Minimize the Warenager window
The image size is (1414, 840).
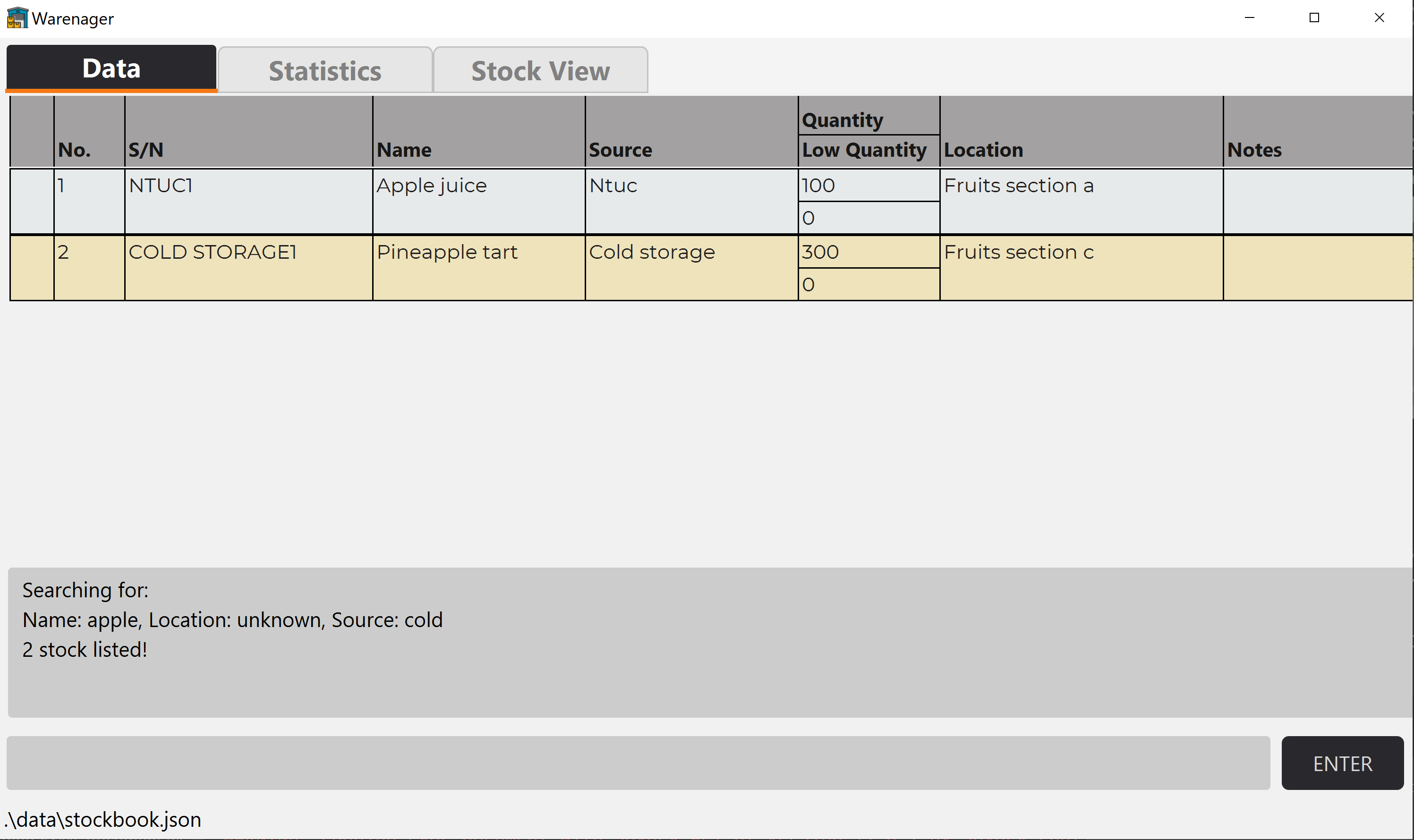[x=1250, y=17]
